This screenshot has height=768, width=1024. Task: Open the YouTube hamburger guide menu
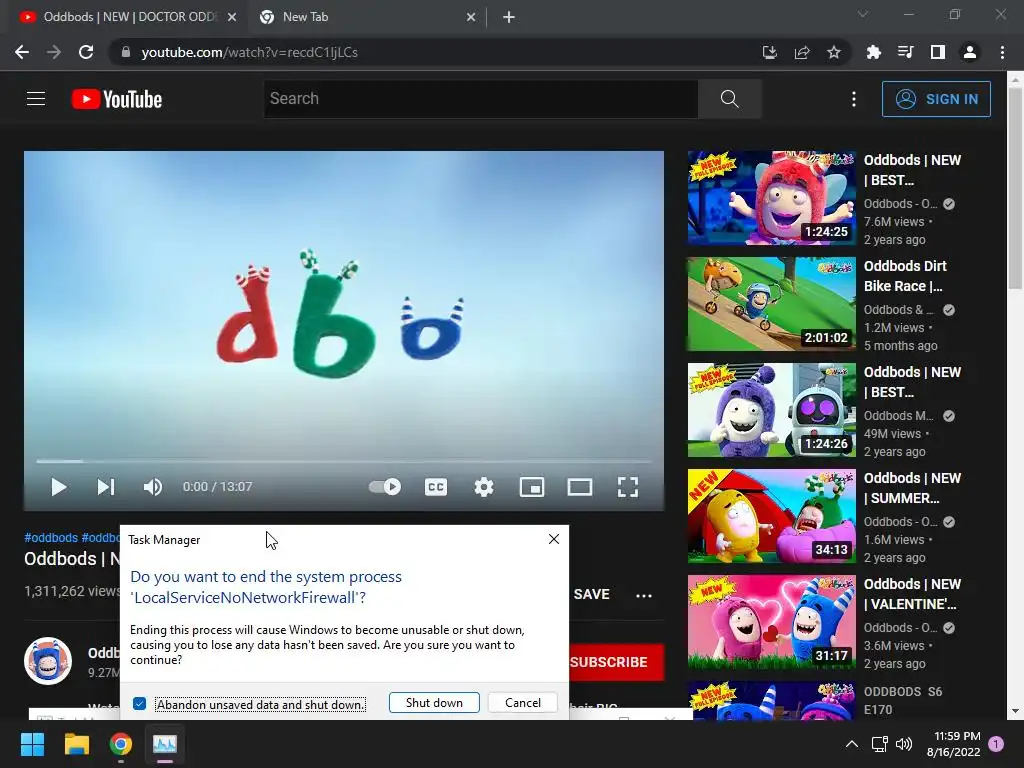(36, 99)
